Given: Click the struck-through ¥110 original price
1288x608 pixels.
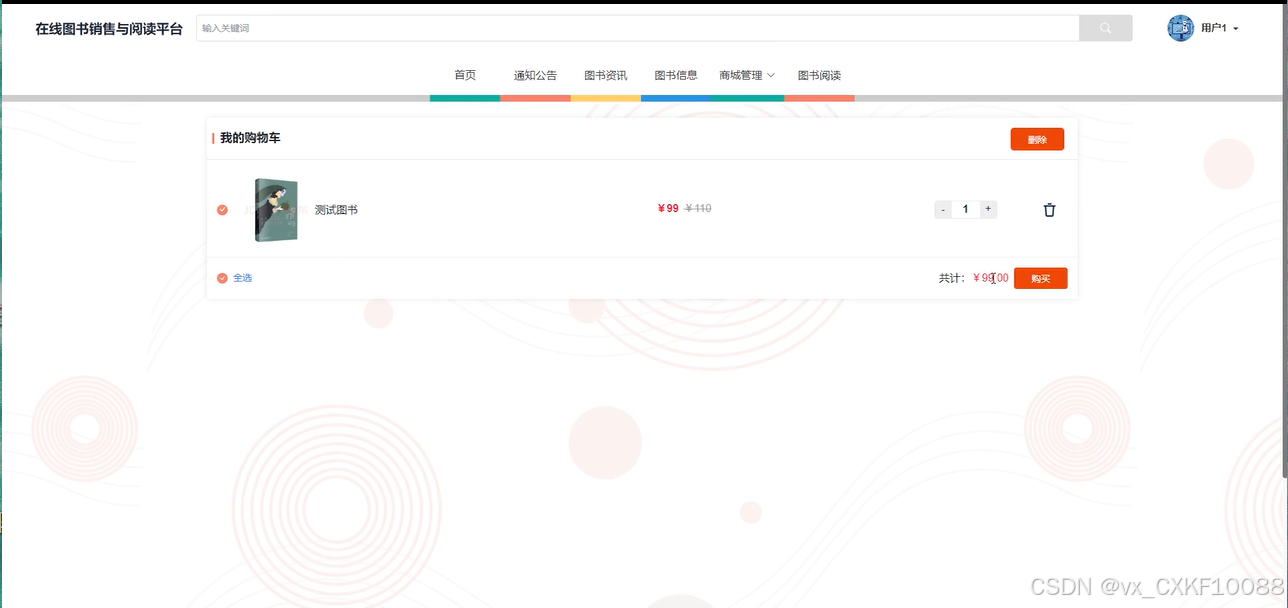Looking at the screenshot, I should (698, 209).
